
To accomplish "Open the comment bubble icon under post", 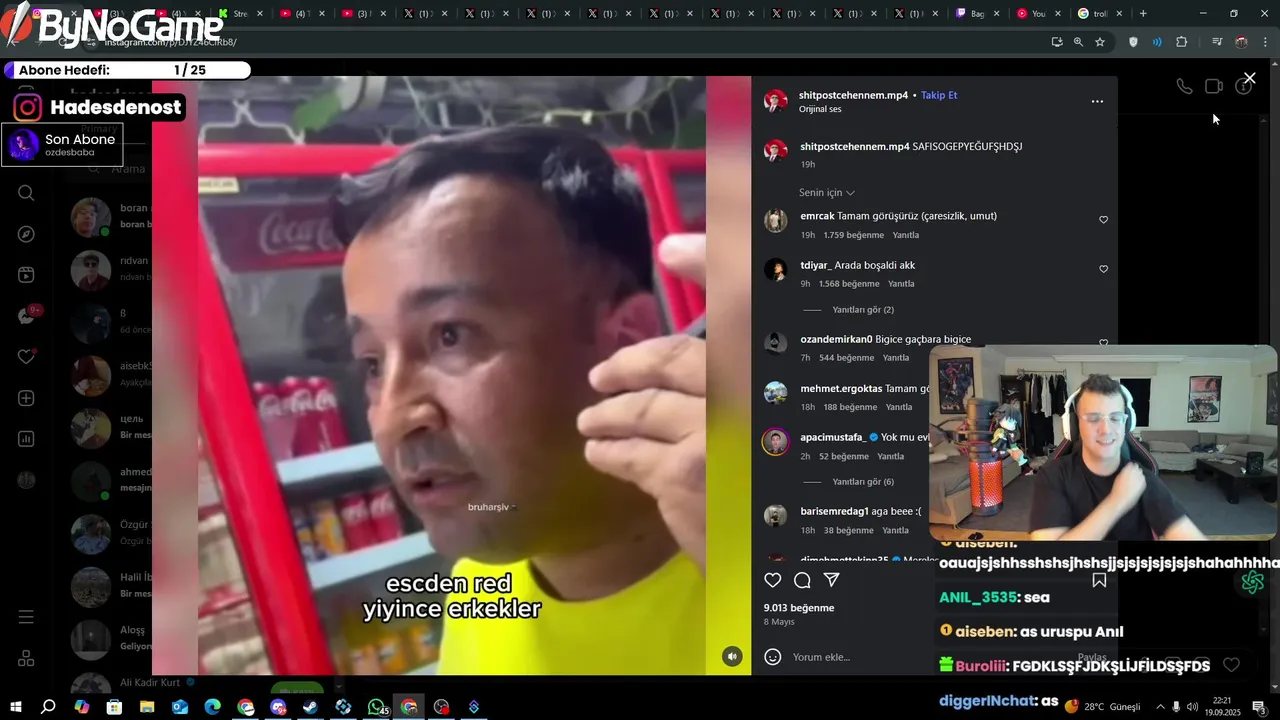I will 802,580.
